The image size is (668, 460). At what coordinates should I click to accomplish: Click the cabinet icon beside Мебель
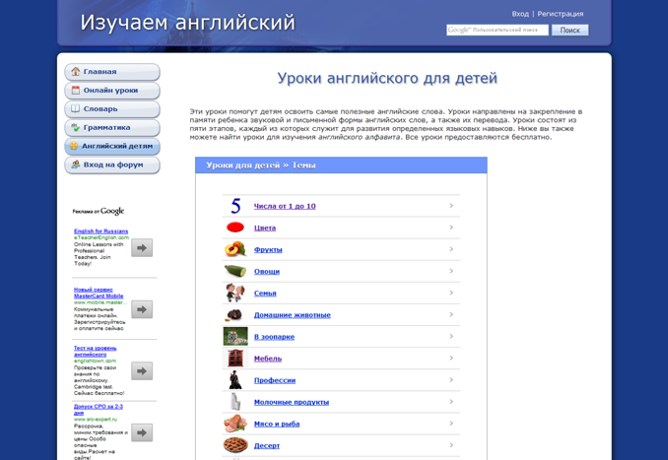[235, 358]
